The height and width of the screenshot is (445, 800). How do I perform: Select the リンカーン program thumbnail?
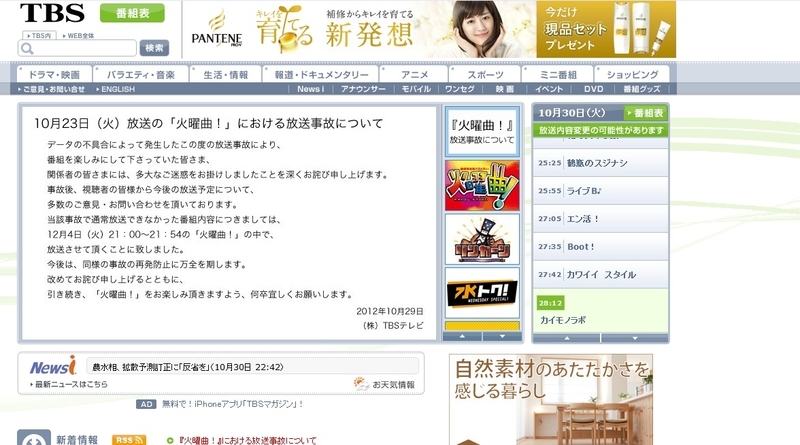(482, 239)
